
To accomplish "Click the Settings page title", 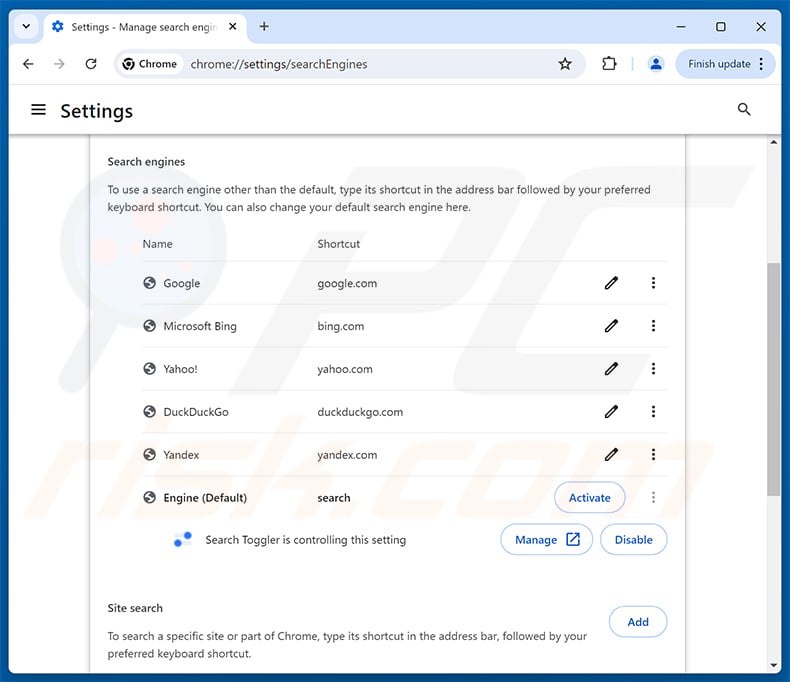I will pos(97,111).
